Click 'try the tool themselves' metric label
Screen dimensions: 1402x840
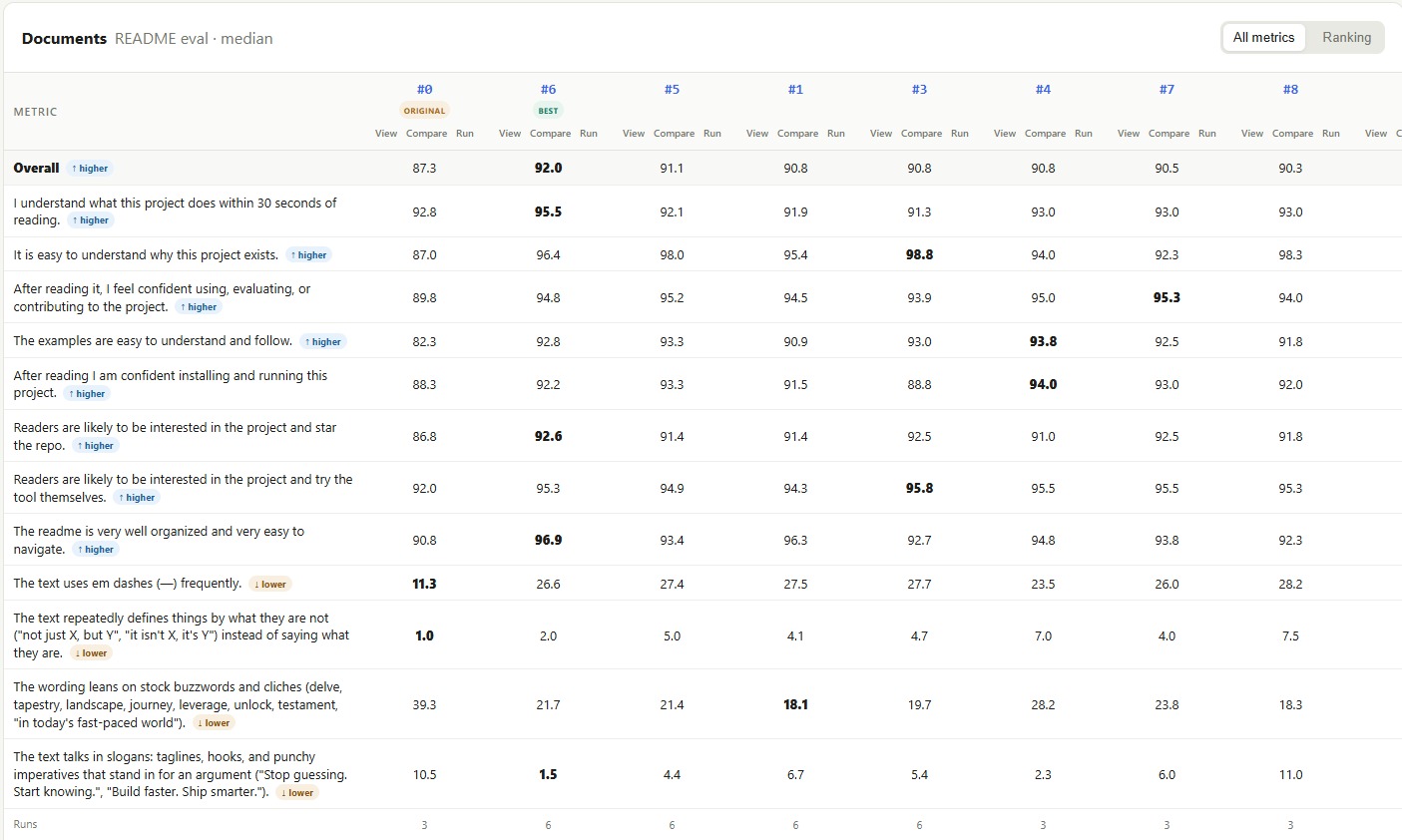183,488
